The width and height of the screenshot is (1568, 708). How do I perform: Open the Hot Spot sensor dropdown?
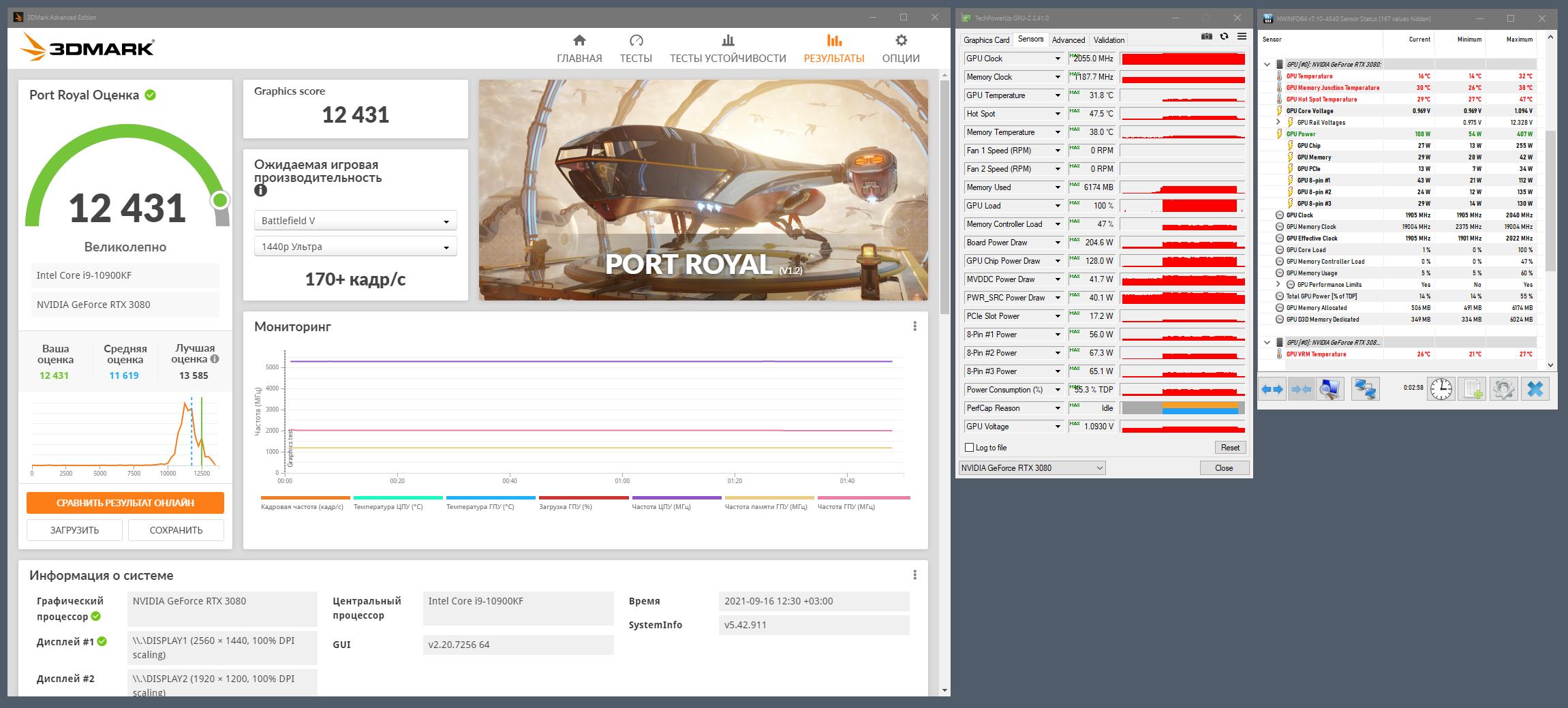pos(1058,114)
